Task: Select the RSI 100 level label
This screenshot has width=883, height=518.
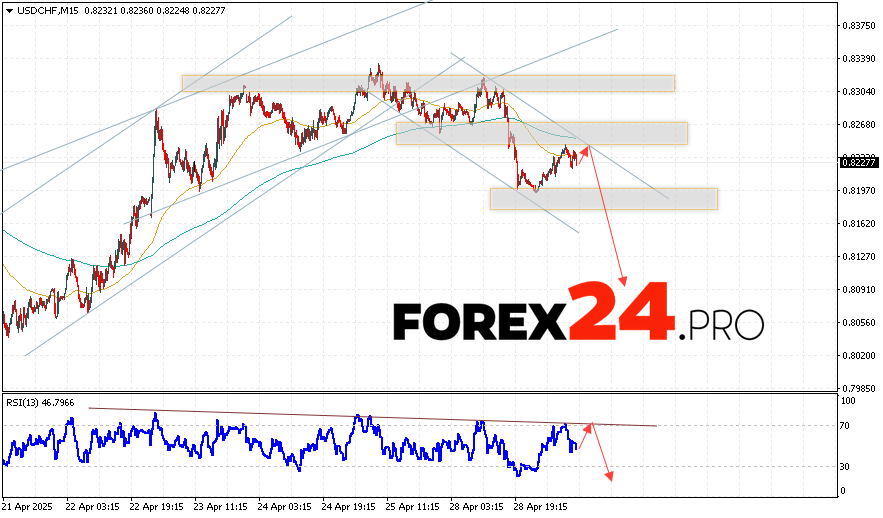Action: pos(848,401)
